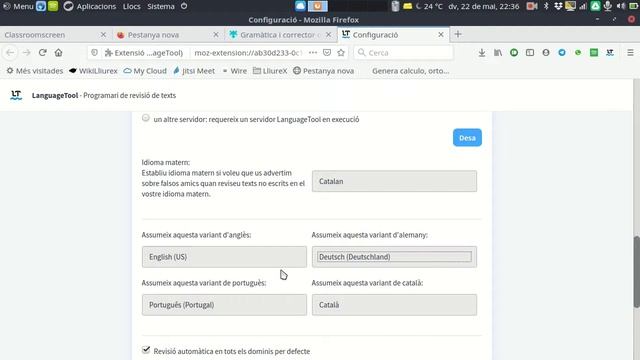
Task: Reload the current page
Action: (x=42, y=53)
